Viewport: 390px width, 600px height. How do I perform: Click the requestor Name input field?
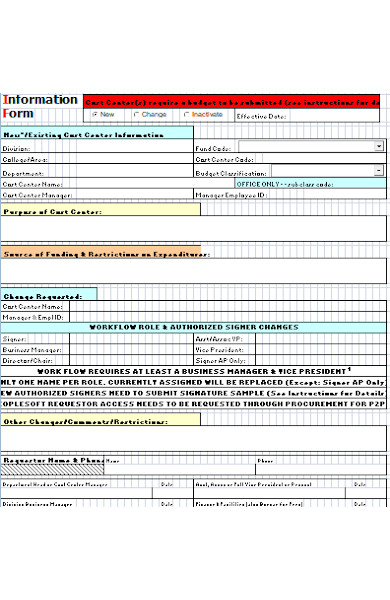[x=179, y=470]
